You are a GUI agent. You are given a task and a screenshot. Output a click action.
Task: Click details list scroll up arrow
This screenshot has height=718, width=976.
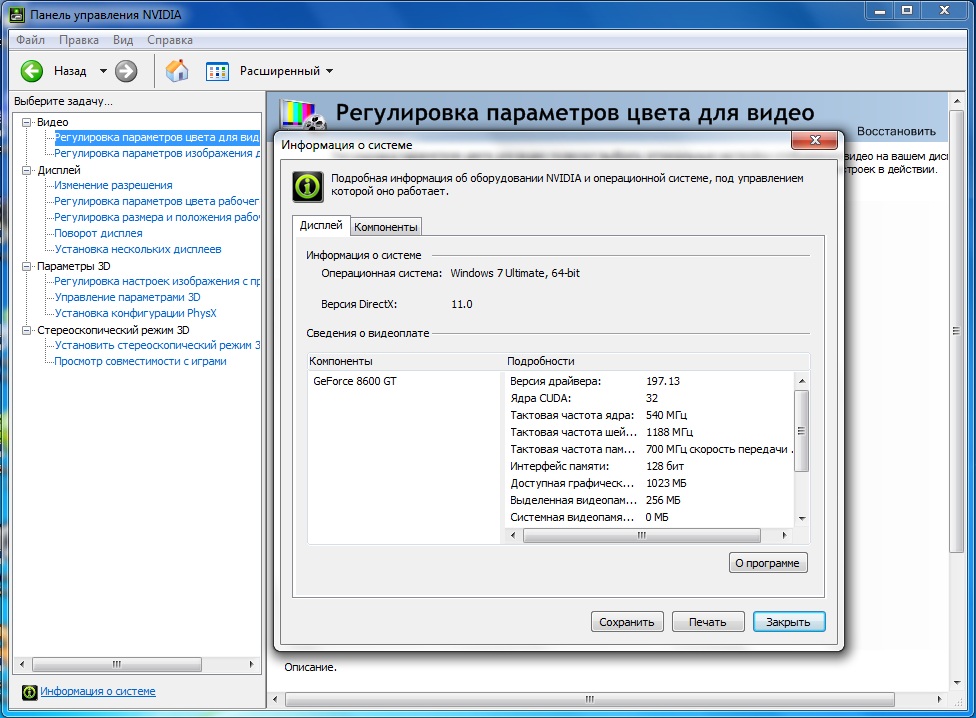coord(802,381)
